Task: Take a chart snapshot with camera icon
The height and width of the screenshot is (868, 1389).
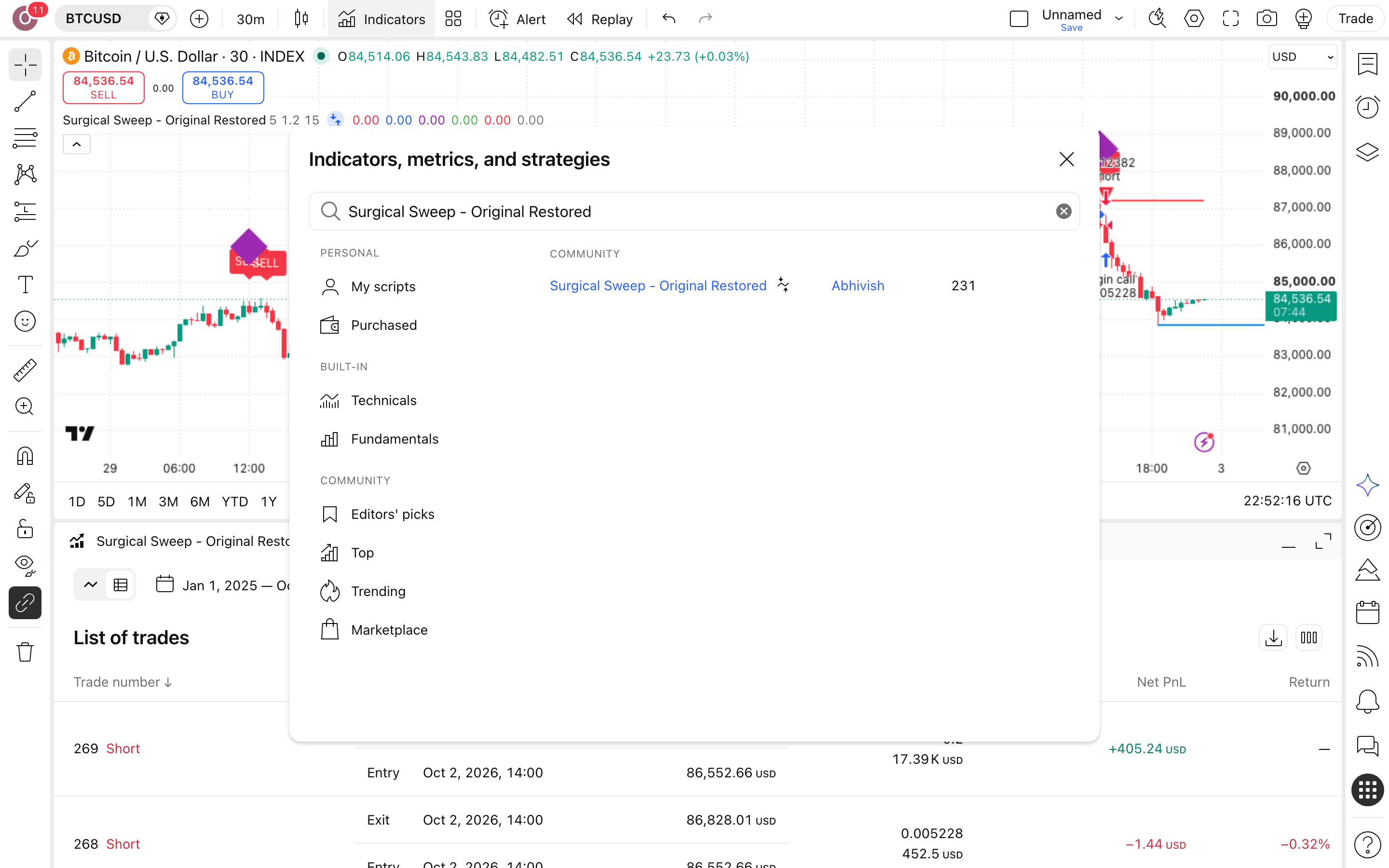Action: 1267,19
